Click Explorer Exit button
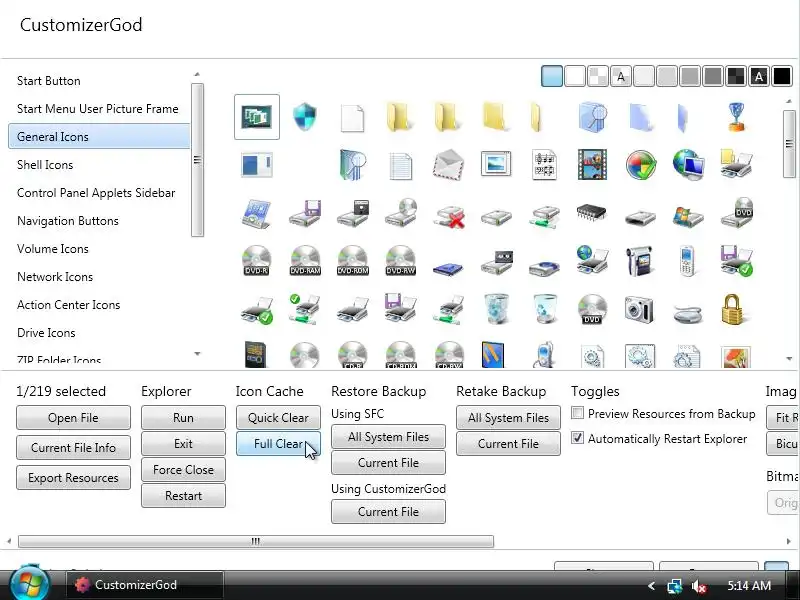Screen dimensions: 800x600 pos(183,443)
